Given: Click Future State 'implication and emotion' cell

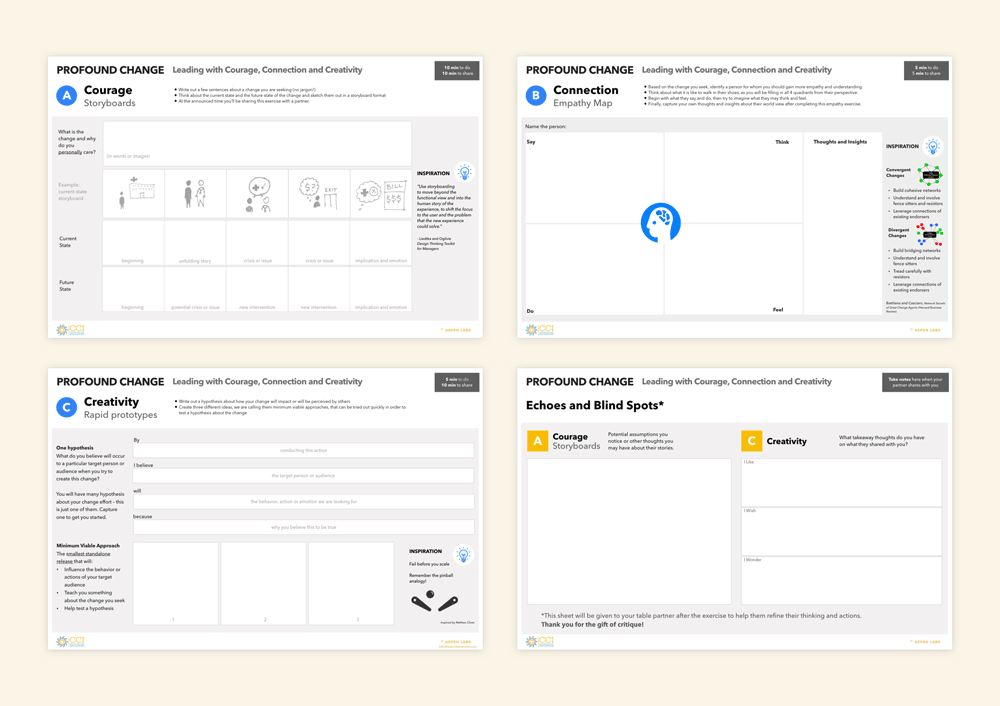Looking at the screenshot, I should [381, 290].
